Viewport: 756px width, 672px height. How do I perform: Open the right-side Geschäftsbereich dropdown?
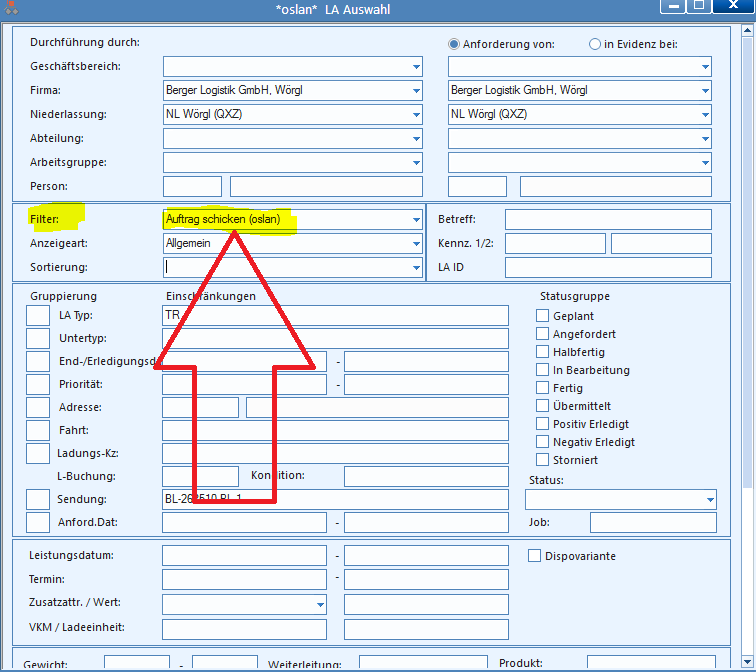pos(705,67)
